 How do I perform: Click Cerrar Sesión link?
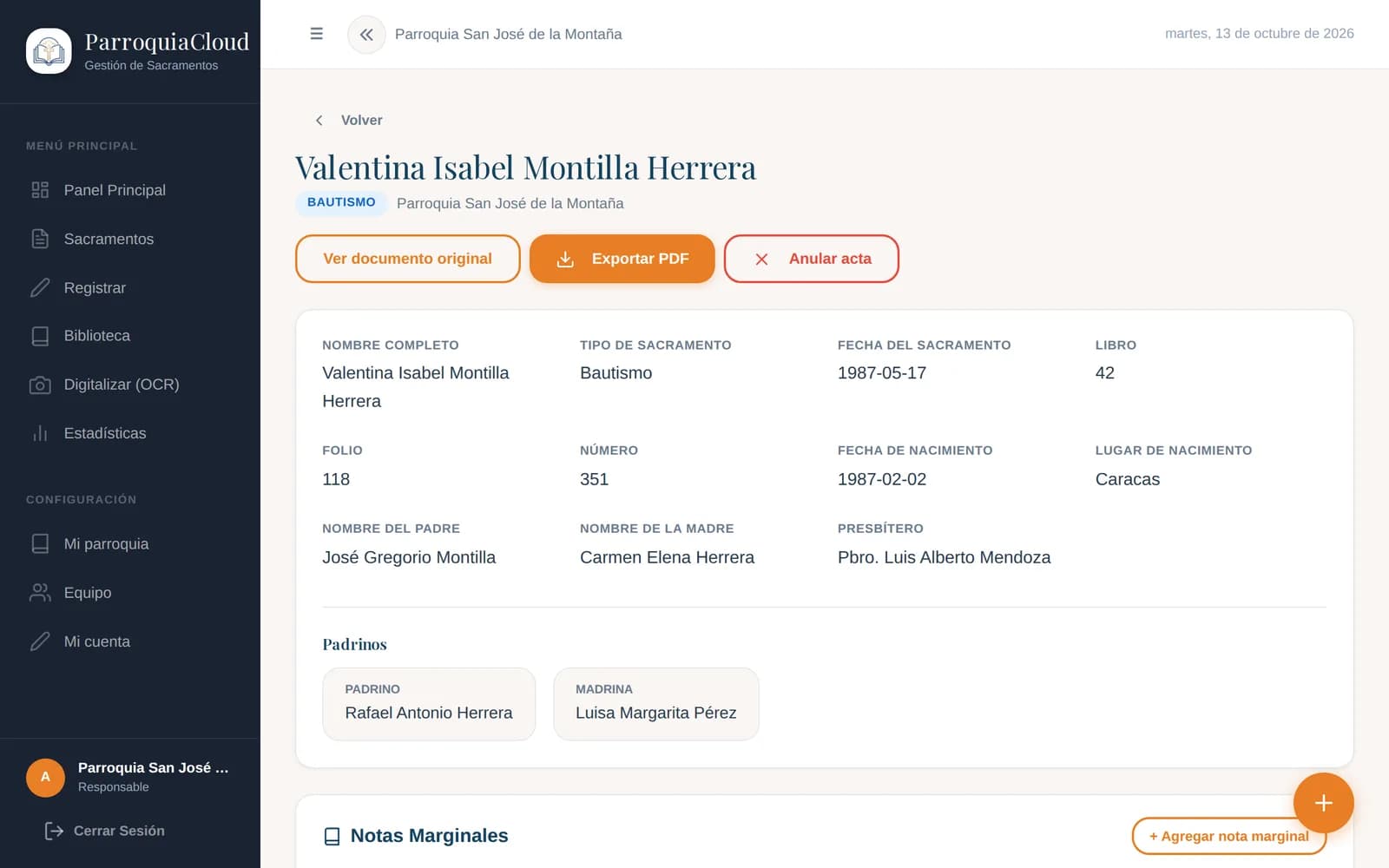(105, 831)
